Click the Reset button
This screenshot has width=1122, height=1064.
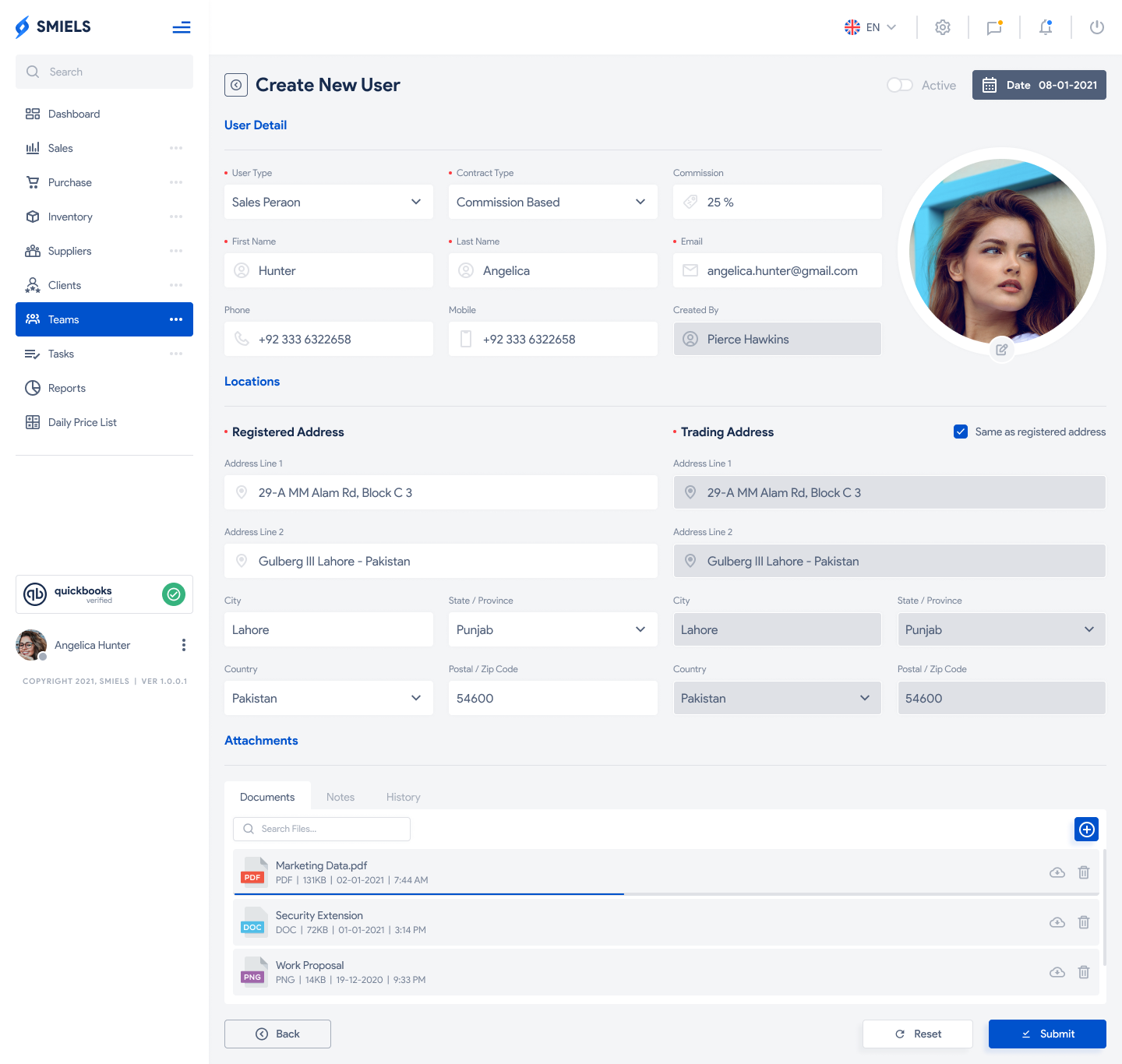918,1034
